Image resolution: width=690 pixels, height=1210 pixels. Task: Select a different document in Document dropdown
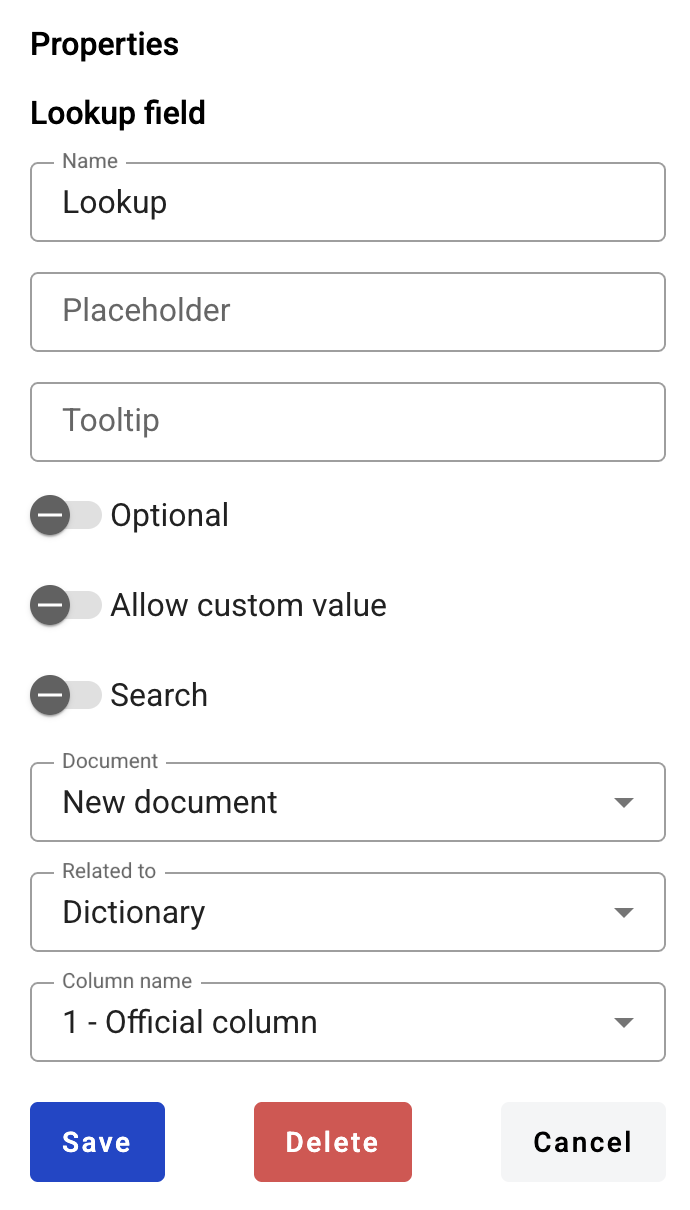[x=348, y=802]
